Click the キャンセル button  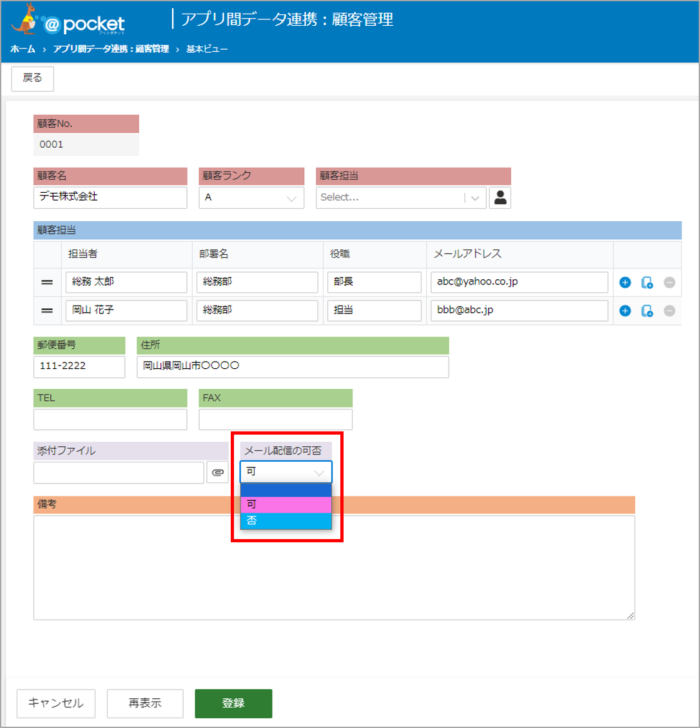click(x=56, y=703)
